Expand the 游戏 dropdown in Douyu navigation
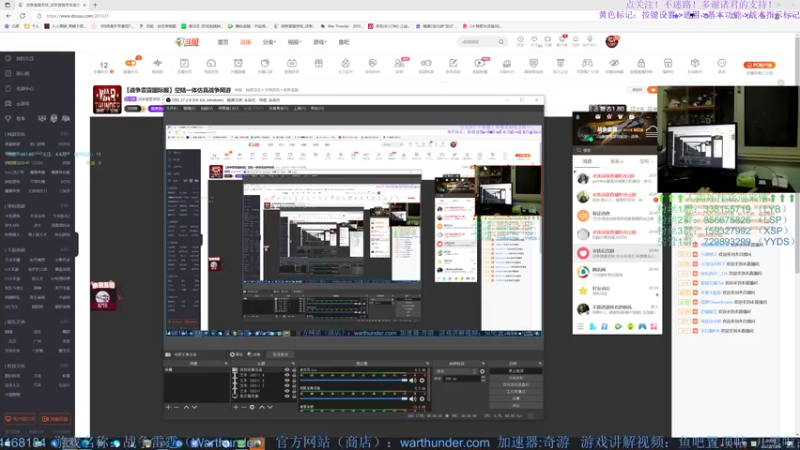The width and height of the screenshot is (800, 450). [320, 42]
